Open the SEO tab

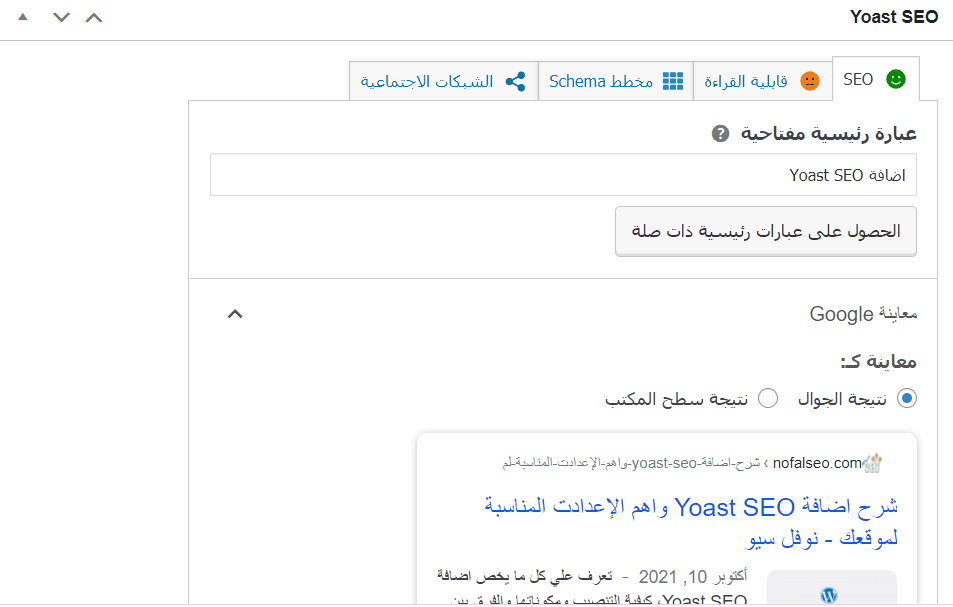875,80
